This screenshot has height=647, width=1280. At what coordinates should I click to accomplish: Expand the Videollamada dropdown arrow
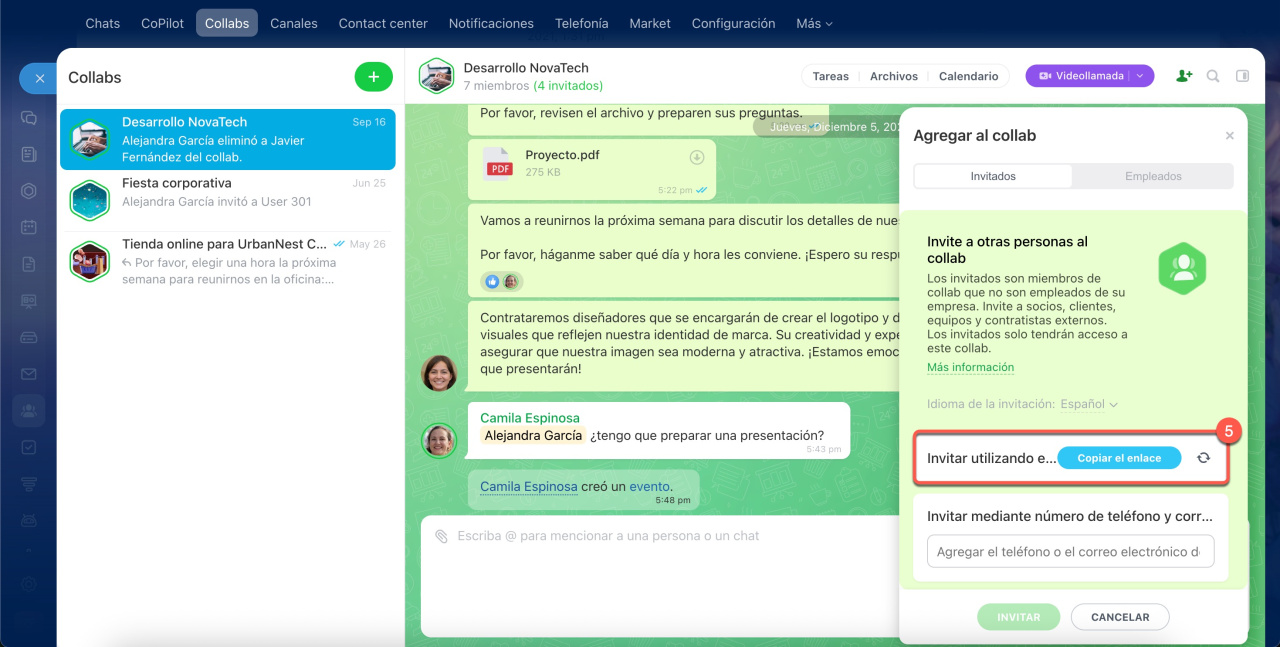[x=1140, y=76]
